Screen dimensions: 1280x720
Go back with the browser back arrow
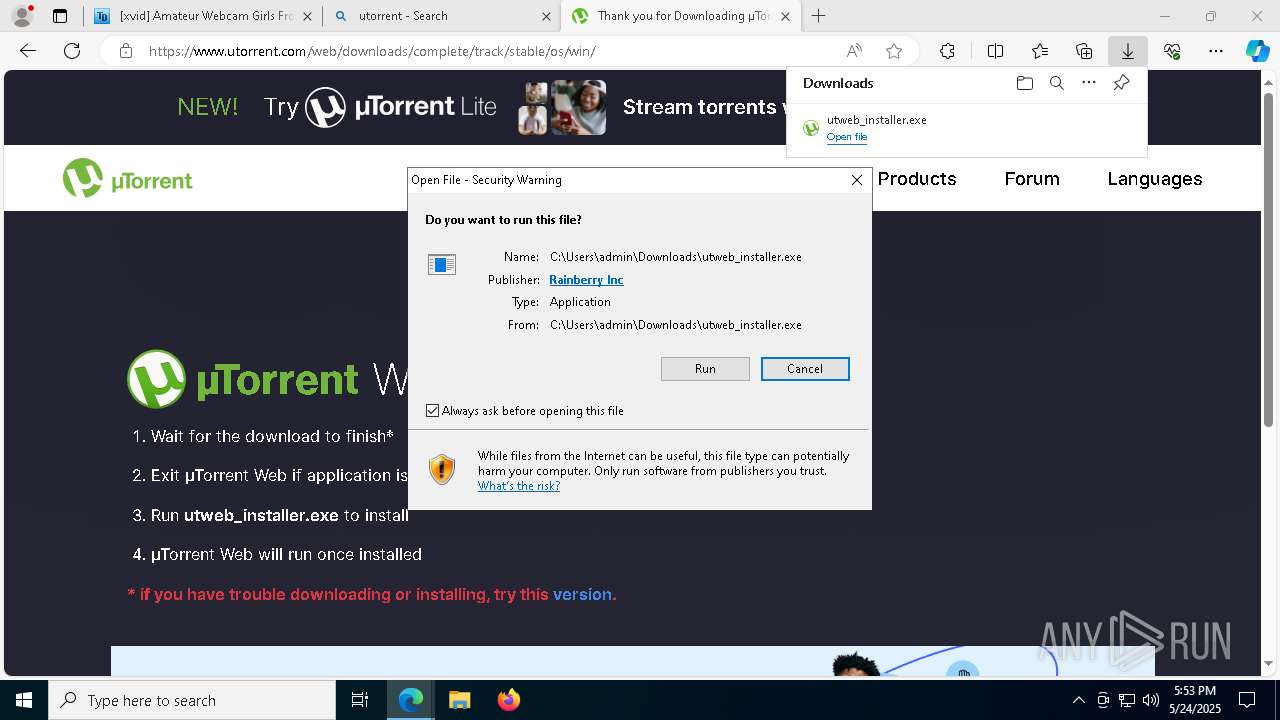coord(28,51)
